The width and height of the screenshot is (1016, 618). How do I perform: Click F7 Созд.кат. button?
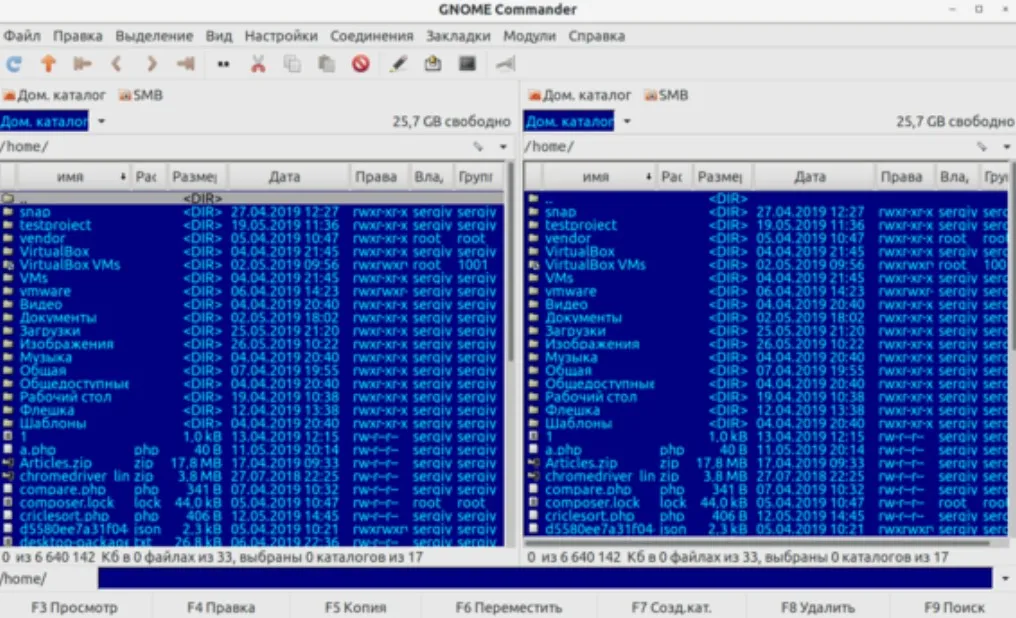pyautogui.click(x=671, y=608)
